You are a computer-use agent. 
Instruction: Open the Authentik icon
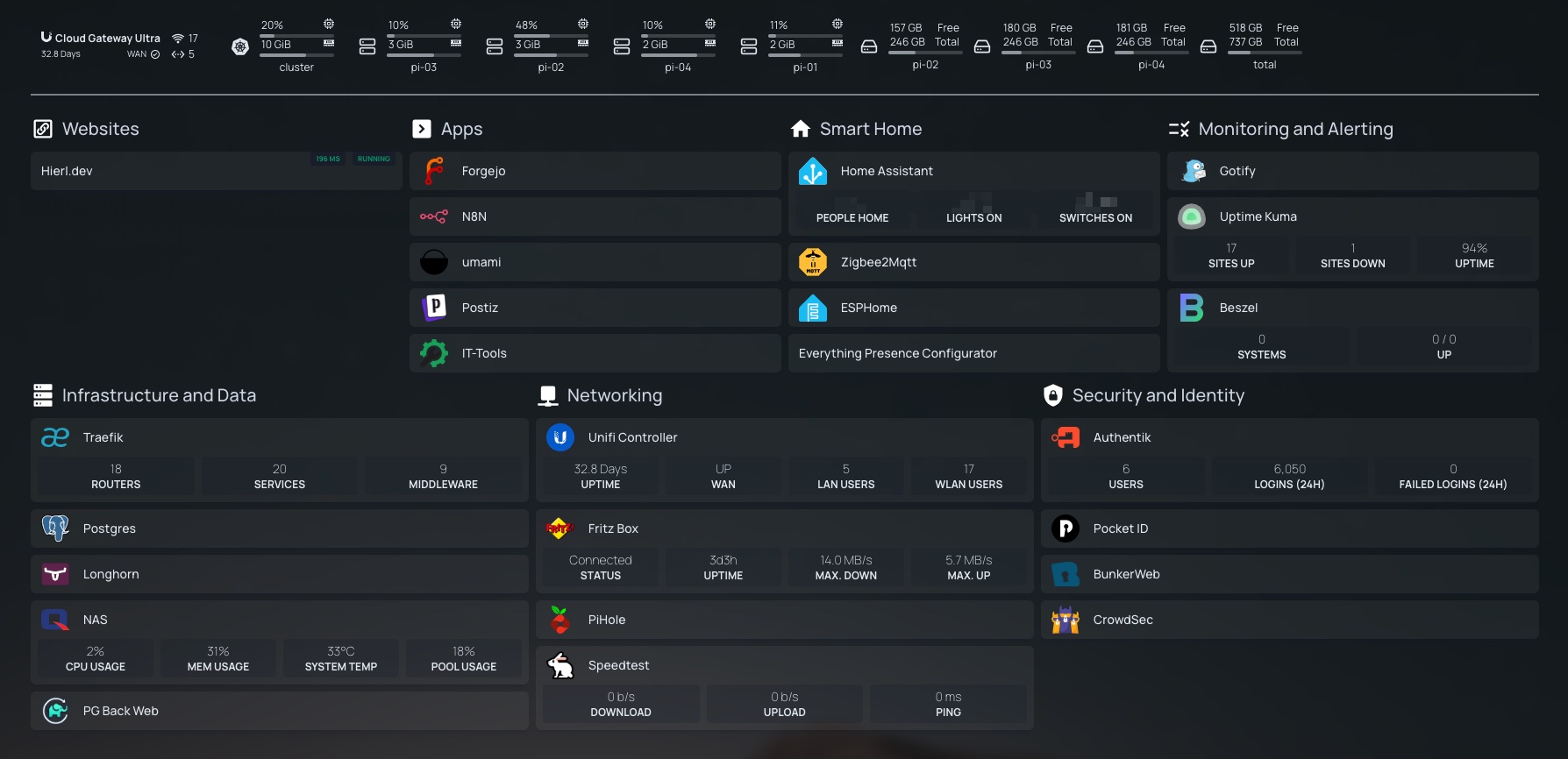tap(1066, 437)
